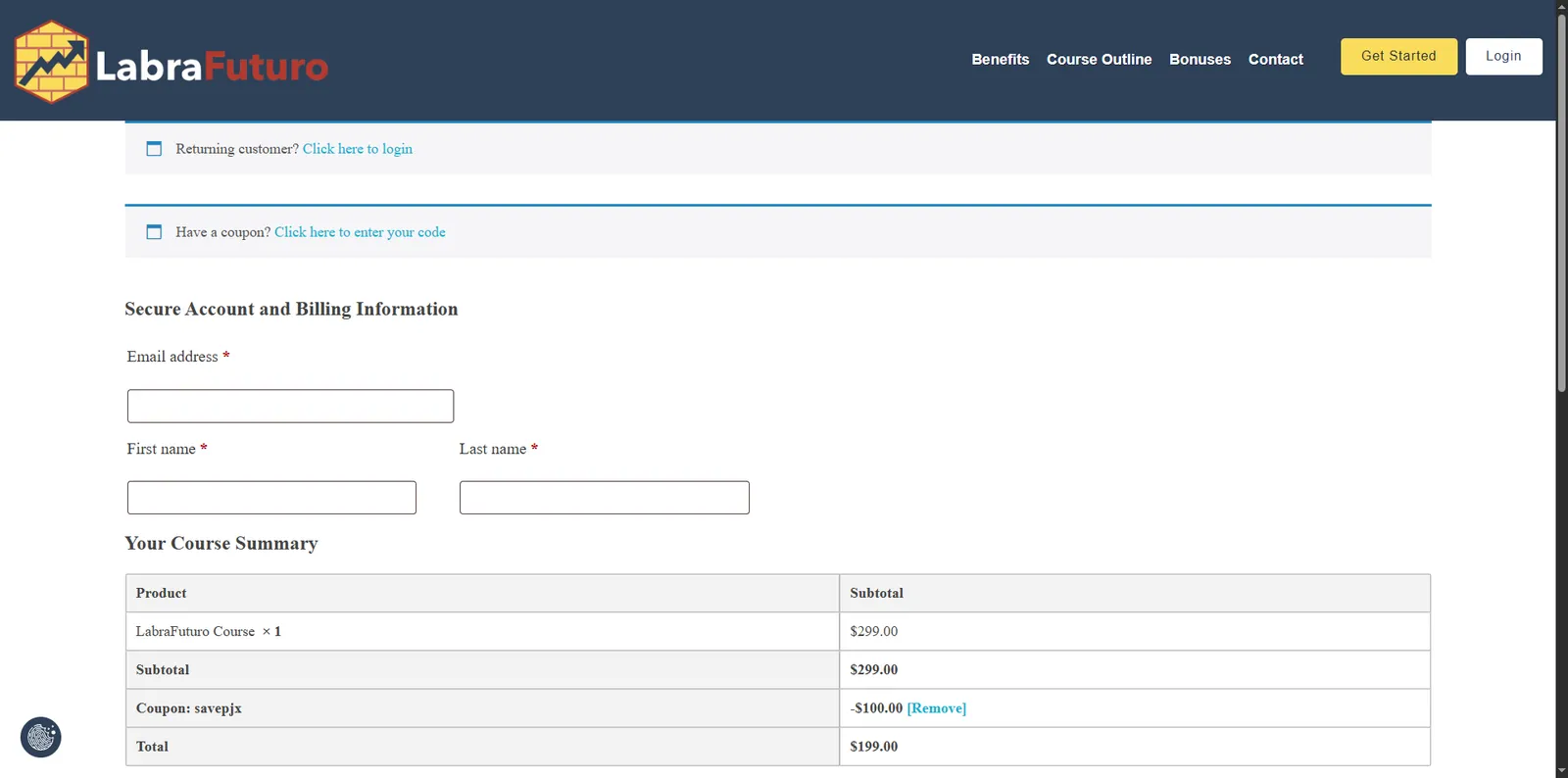The image size is (1568, 778).
Task: Click the fingerprint cookie settings icon
Action: 41,737
